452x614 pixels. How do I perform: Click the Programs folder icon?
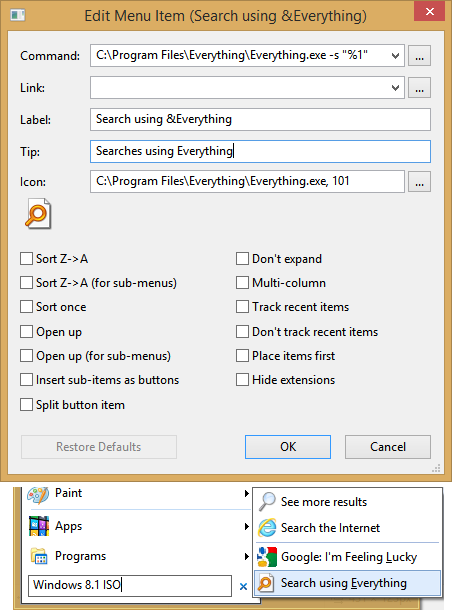39,556
